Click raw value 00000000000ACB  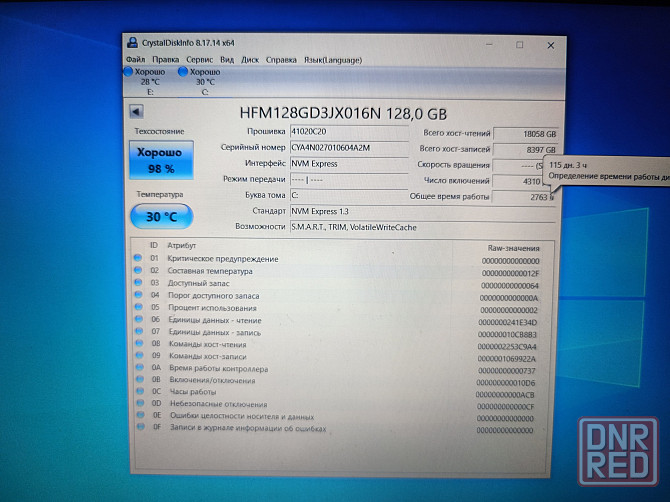coord(505,395)
